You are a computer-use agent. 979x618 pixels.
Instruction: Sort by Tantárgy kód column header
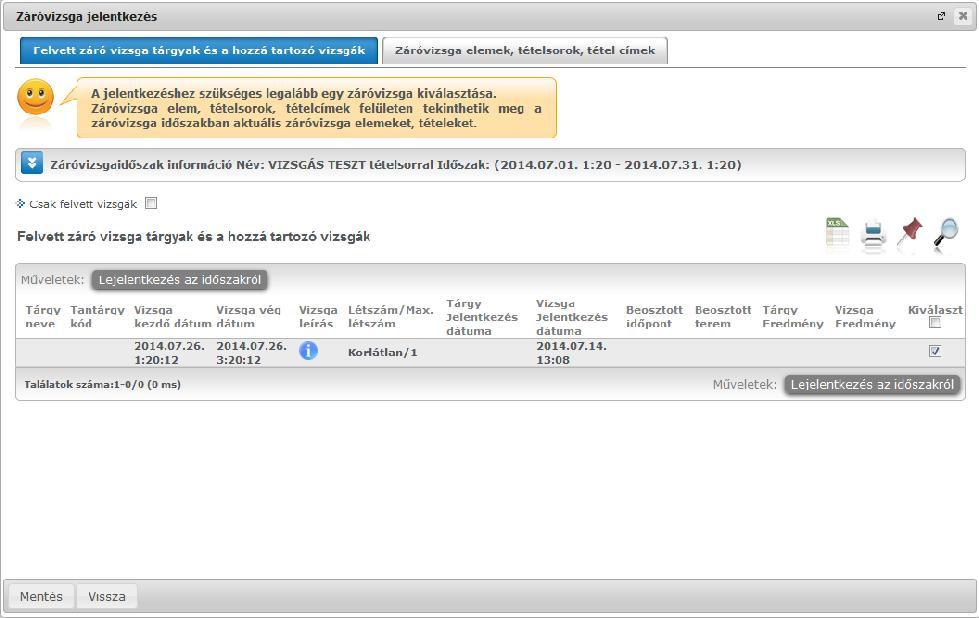click(97, 316)
